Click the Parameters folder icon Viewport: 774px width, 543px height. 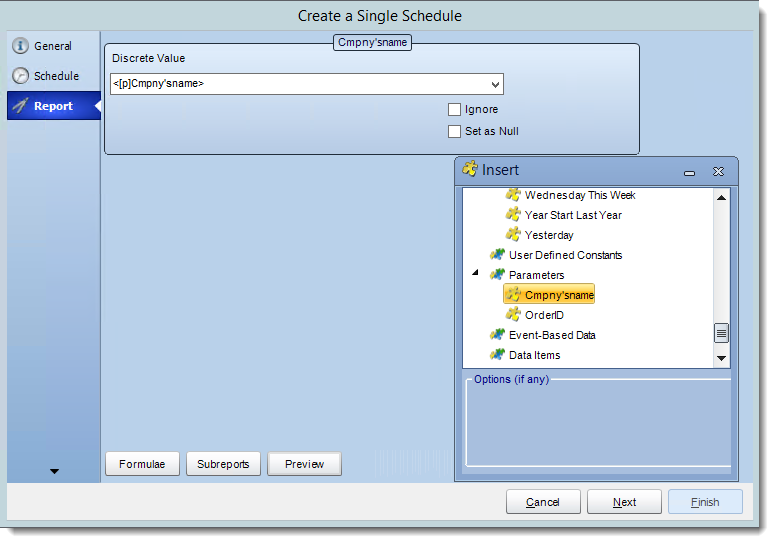tap(498, 274)
